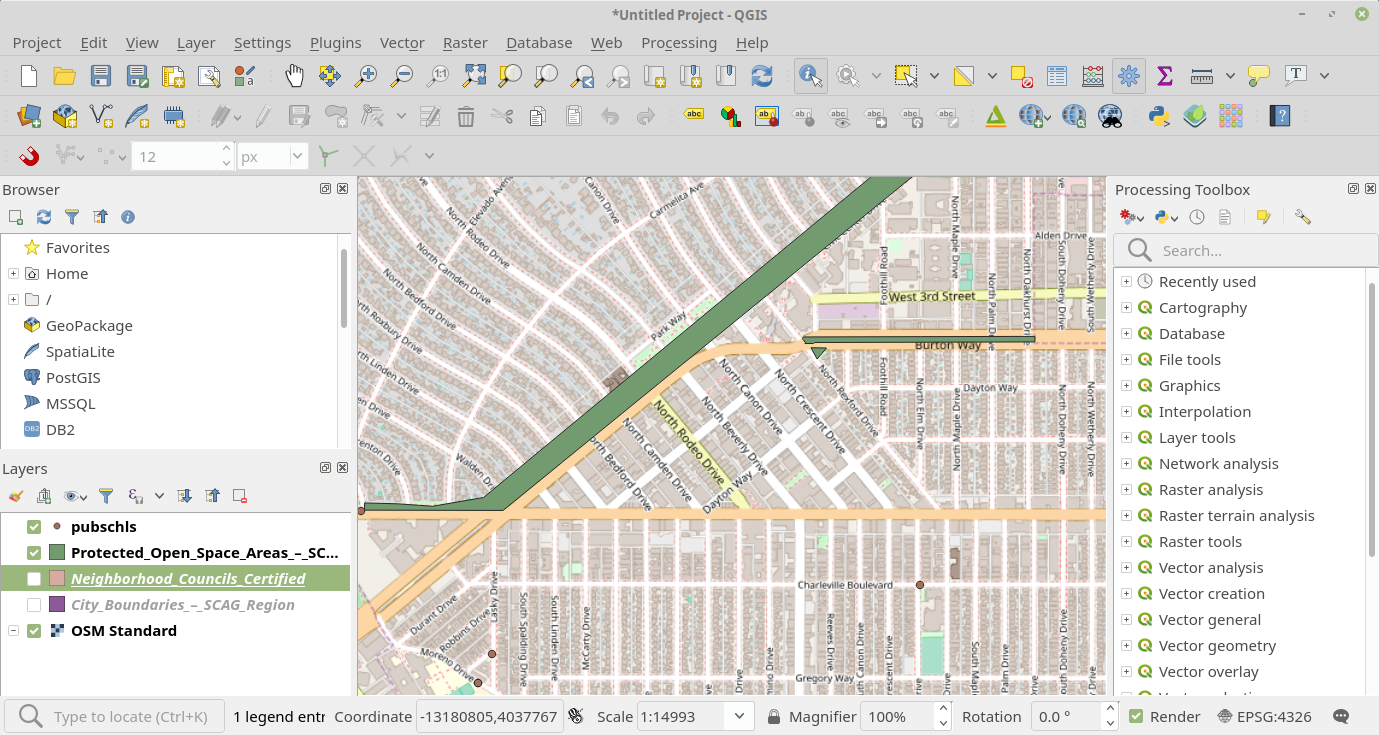Open the px units dropdown

coord(297,156)
